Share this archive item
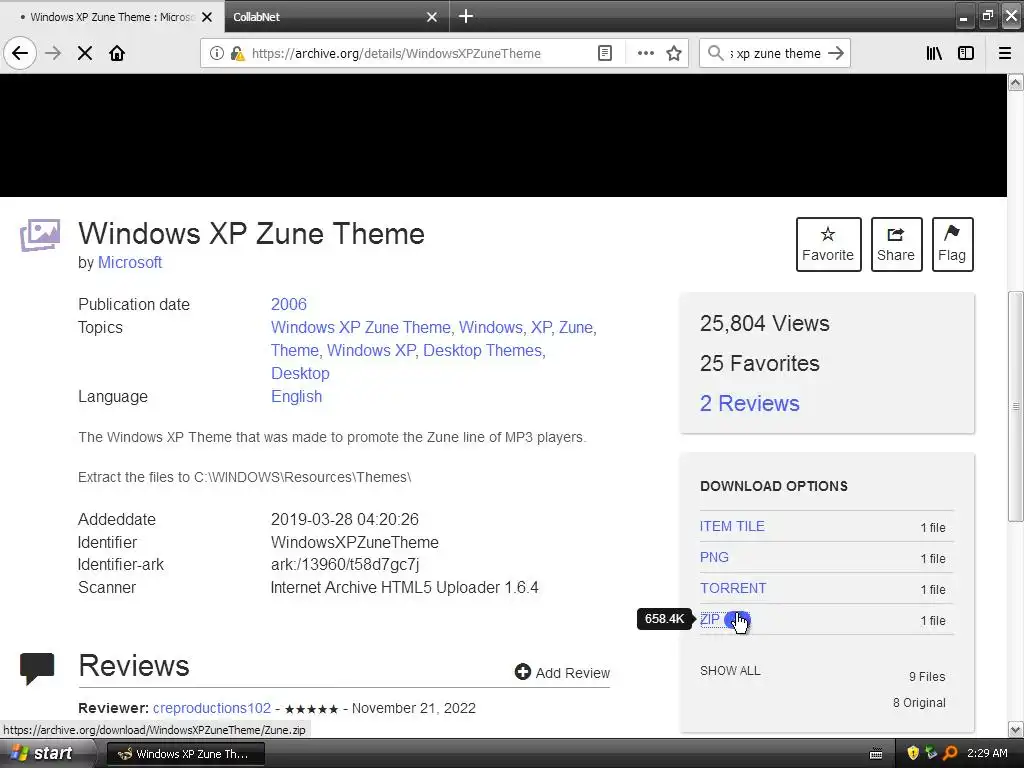This screenshot has height=768, width=1024. click(896, 244)
